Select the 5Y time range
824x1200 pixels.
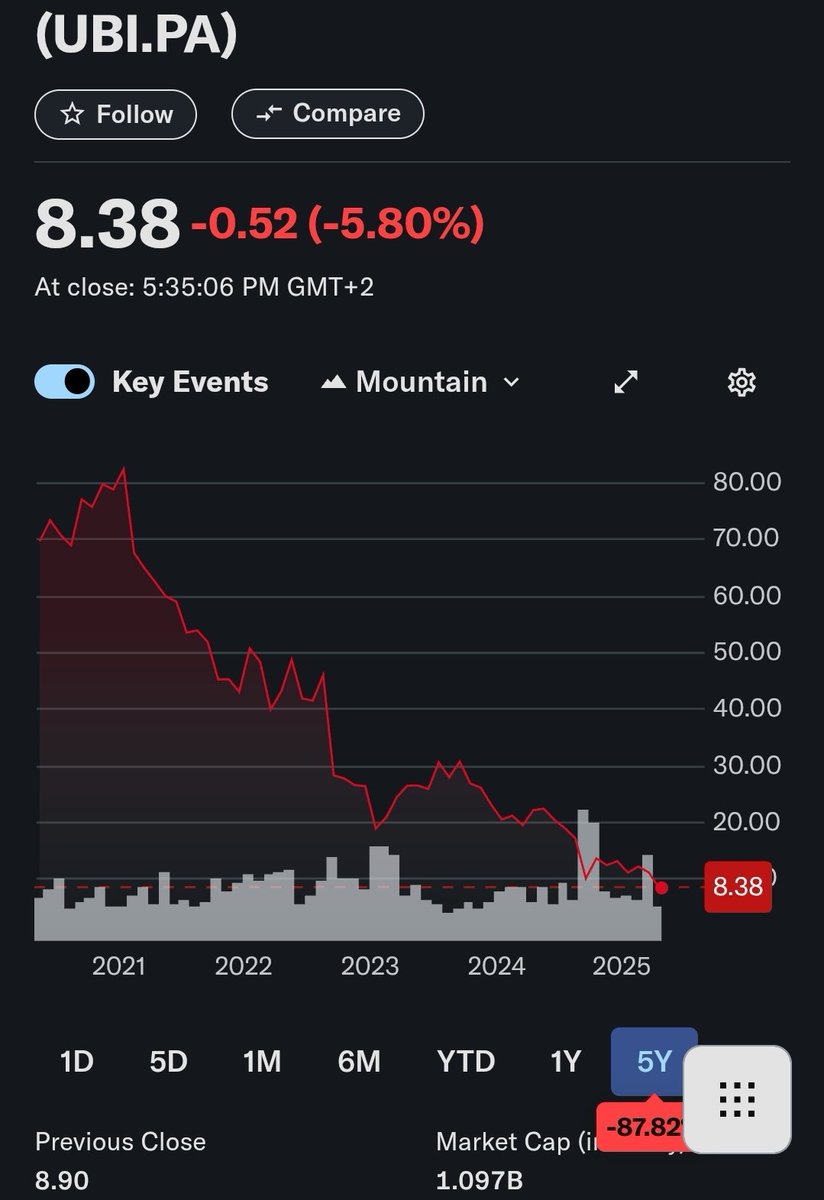(x=654, y=1061)
